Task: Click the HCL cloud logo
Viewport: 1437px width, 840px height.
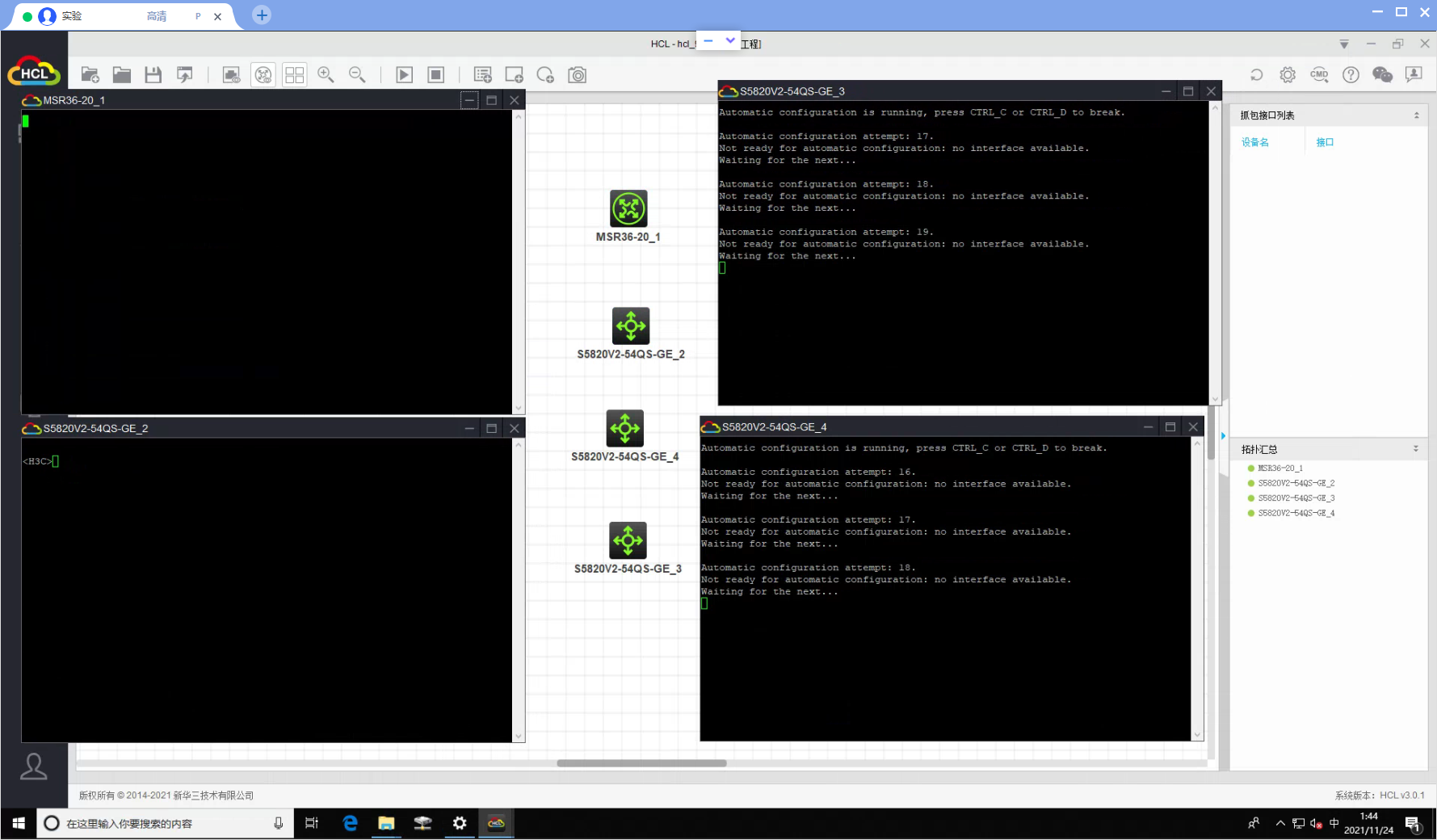Action: point(34,72)
